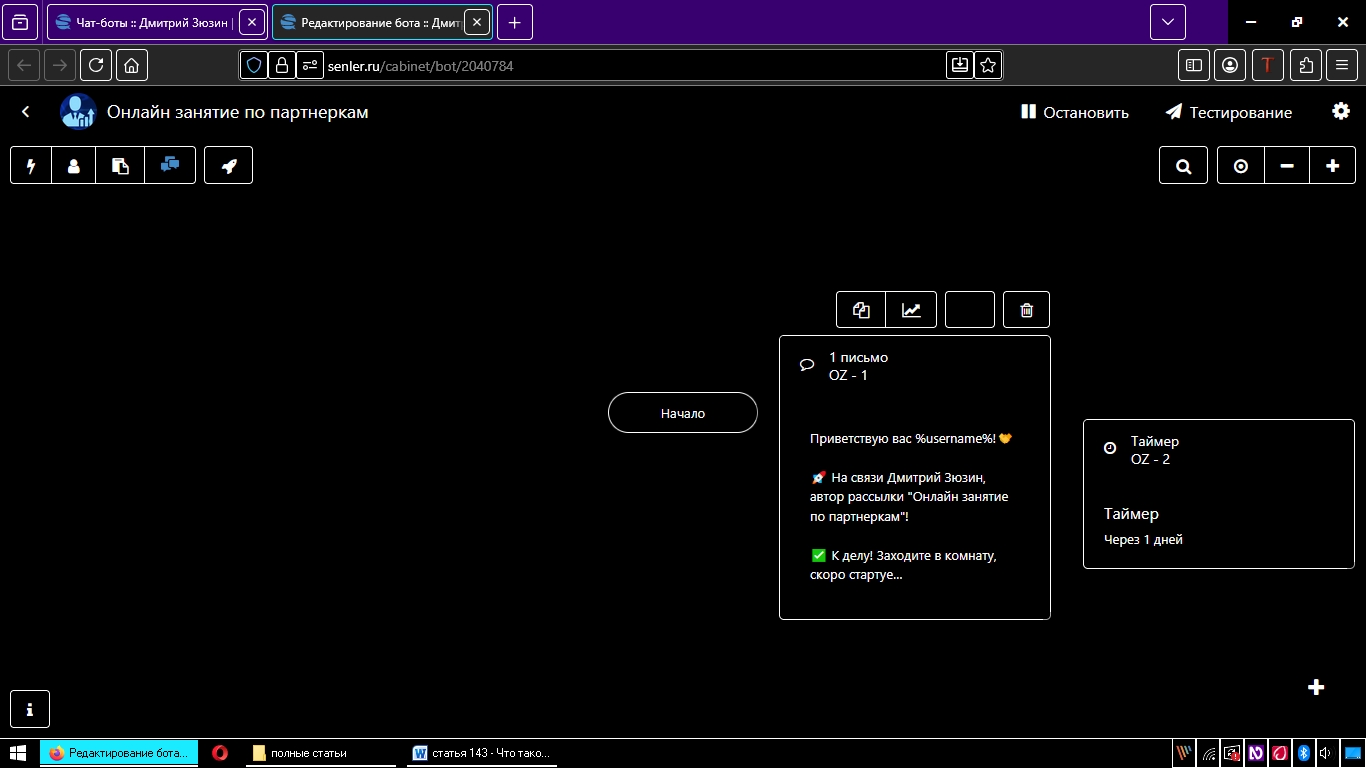Screen dimensions: 1366x768
Task: Click the lightning bolt triggers icon
Action: point(31,166)
